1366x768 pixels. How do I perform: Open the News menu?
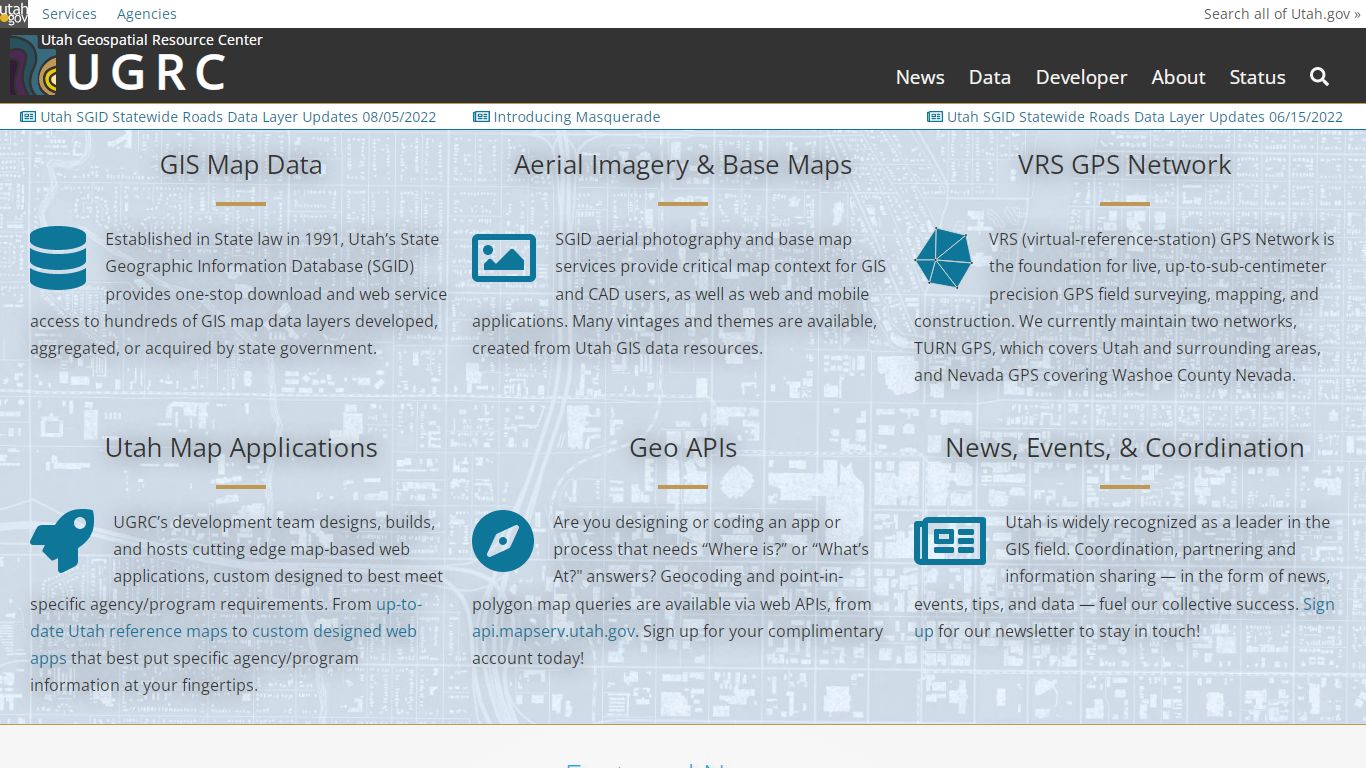point(920,77)
